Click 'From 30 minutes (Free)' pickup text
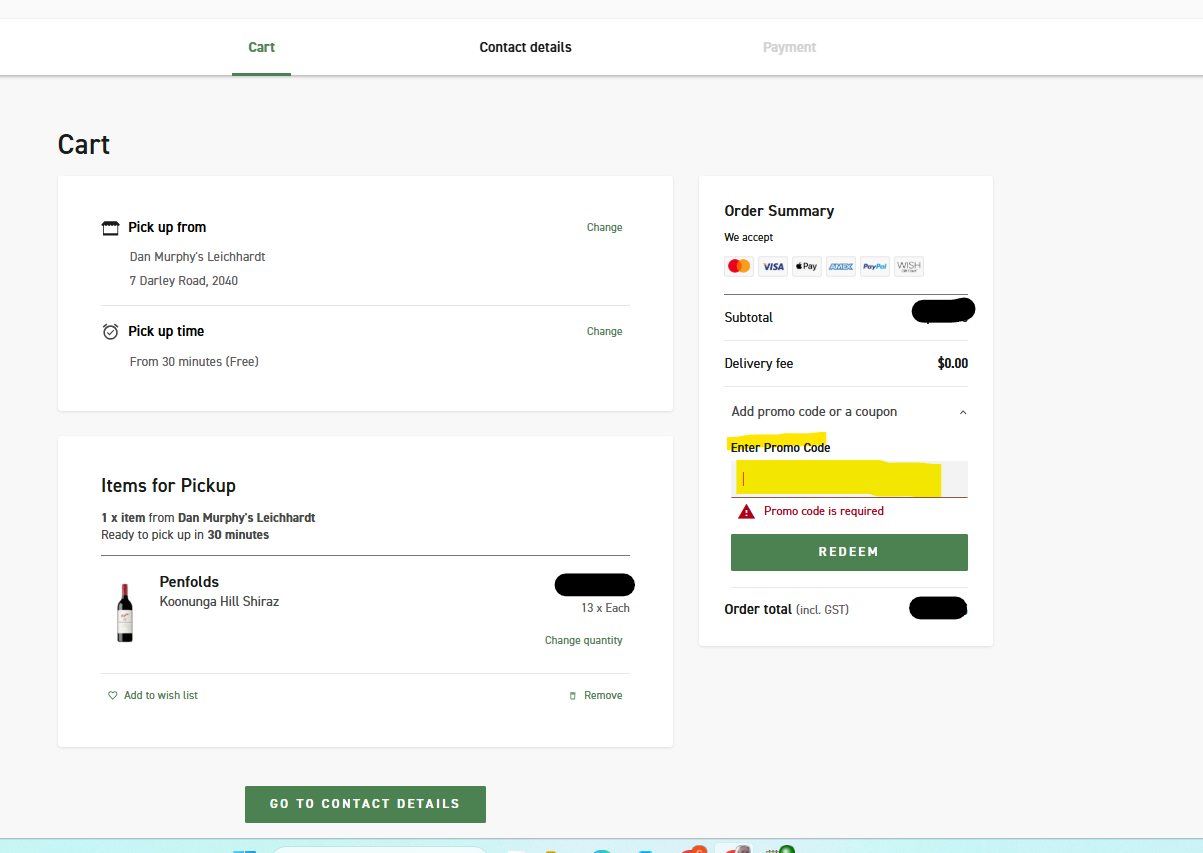This screenshot has height=853, width=1203. tap(194, 362)
